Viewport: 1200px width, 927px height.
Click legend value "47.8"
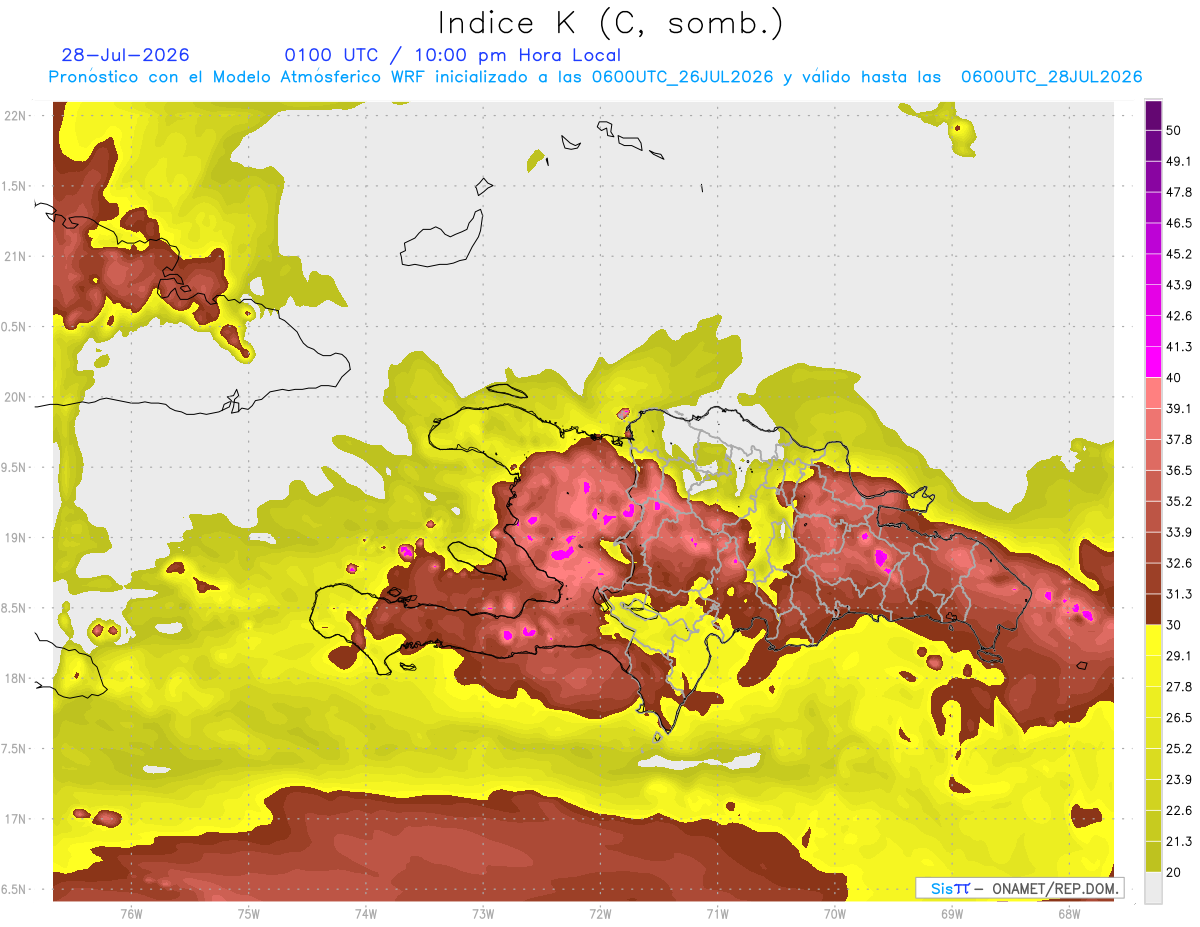[1179, 192]
